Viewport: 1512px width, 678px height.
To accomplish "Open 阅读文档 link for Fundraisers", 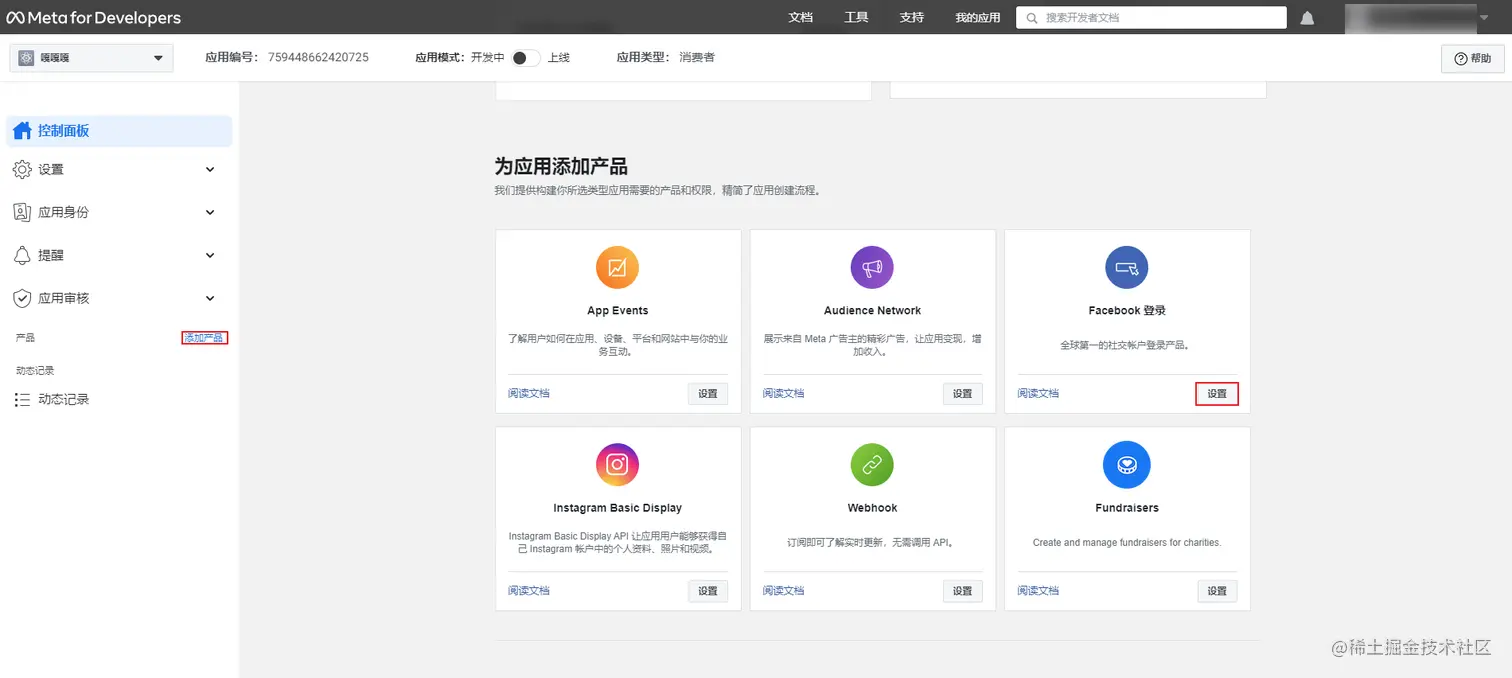I will click(1039, 591).
